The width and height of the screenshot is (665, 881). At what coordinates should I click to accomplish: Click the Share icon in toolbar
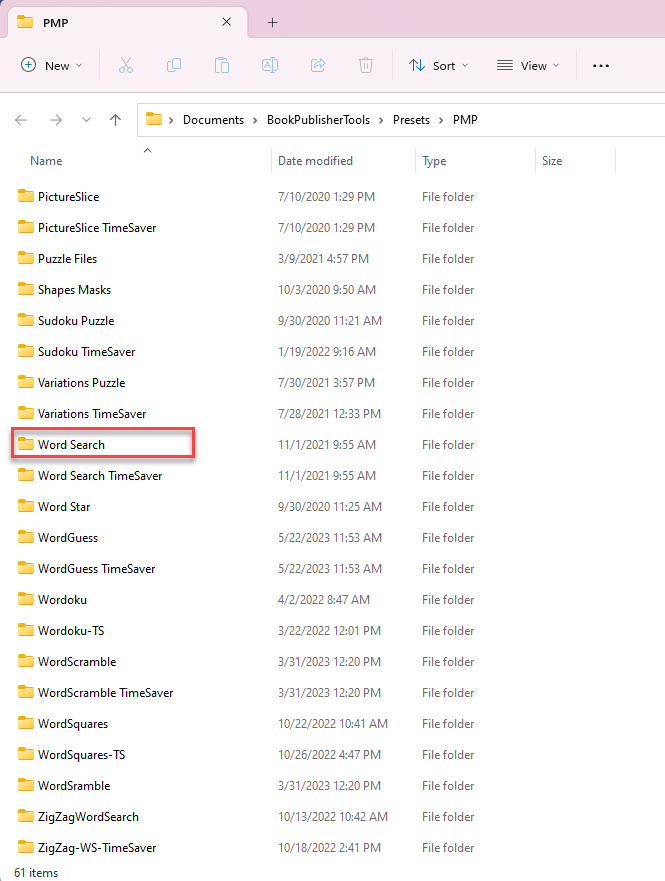coord(318,65)
